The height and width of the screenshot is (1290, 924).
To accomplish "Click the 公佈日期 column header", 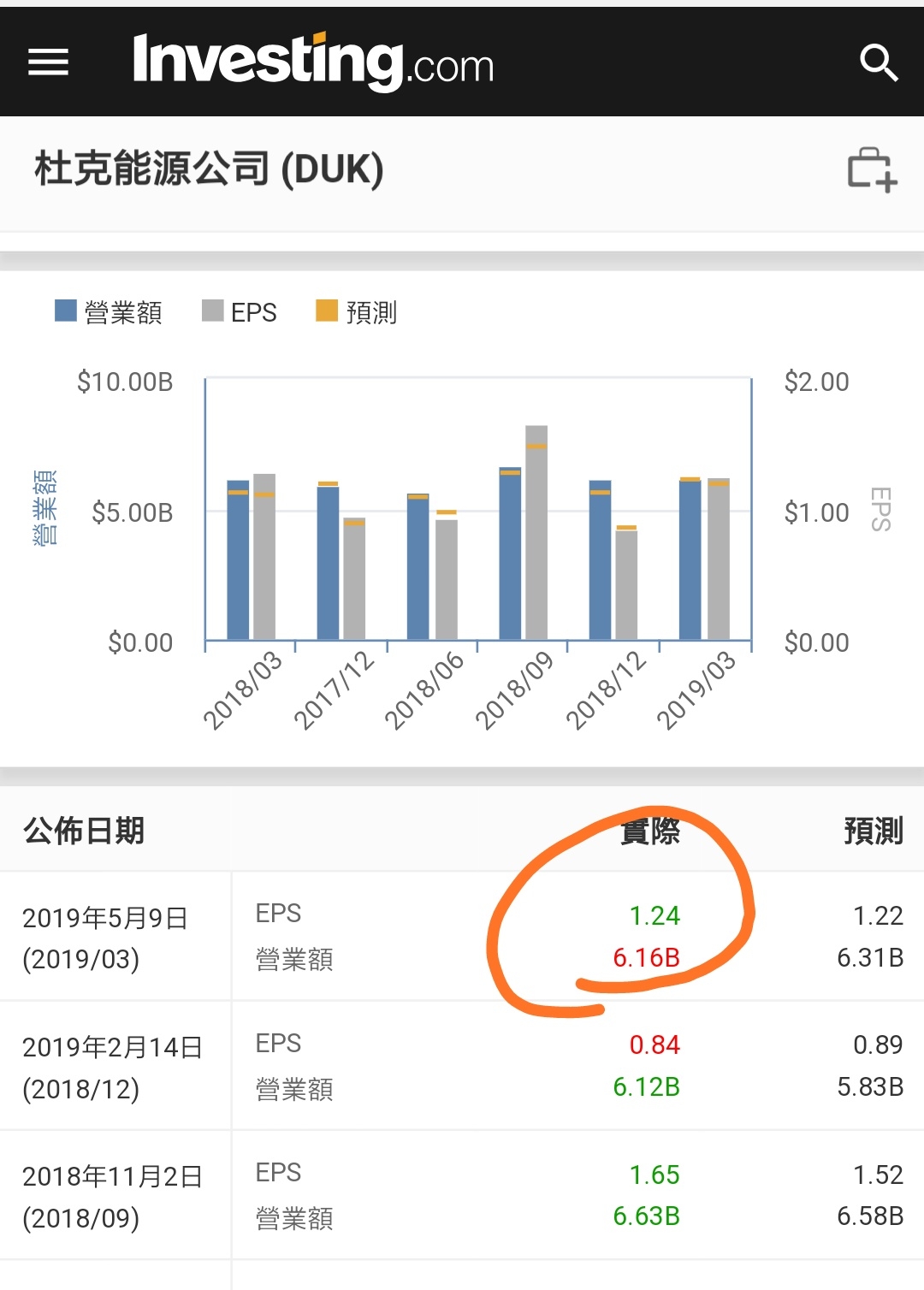I will [x=84, y=830].
